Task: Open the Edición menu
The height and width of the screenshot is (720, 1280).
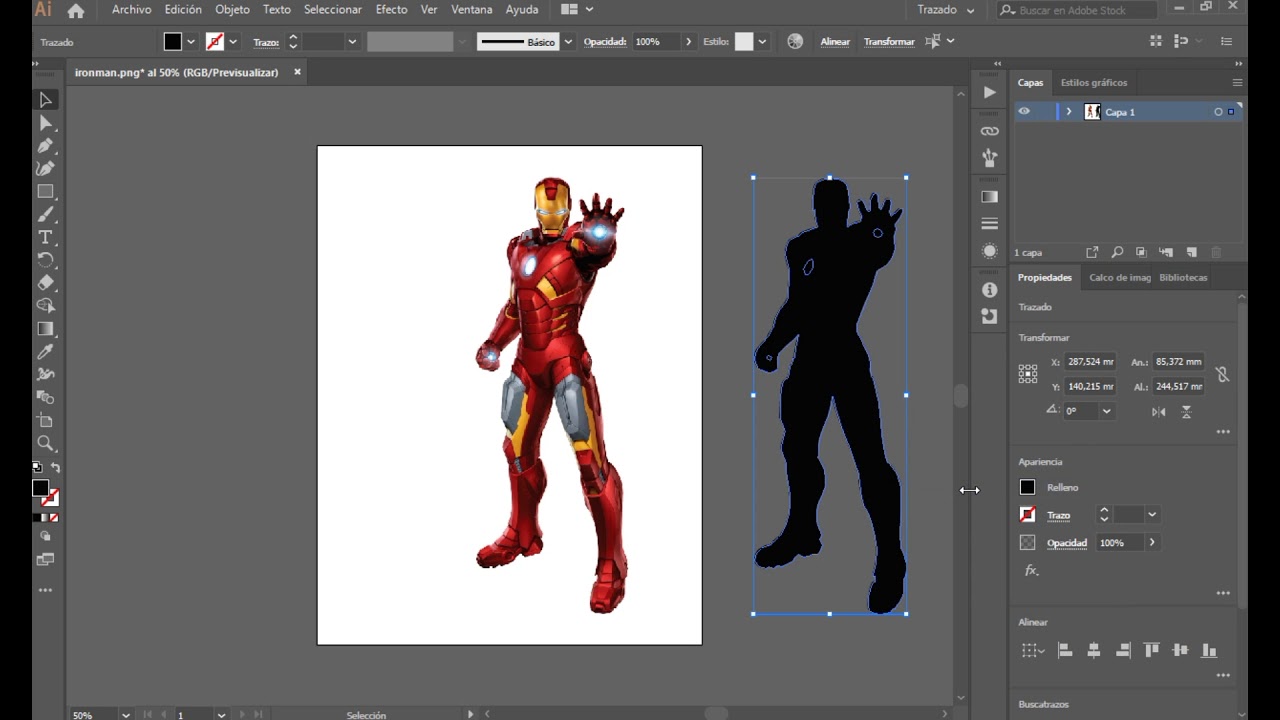Action: pyautogui.click(x=183, y=10)
